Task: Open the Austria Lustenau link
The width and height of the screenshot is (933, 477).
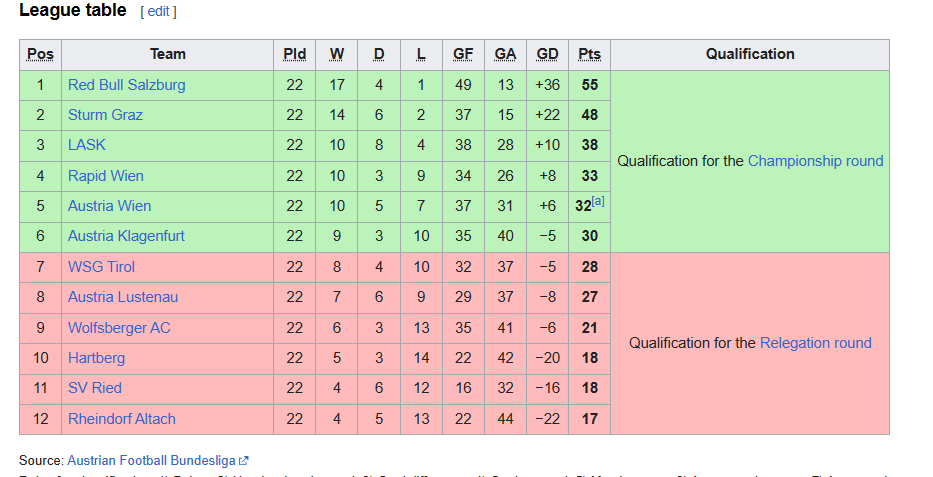Action: tap(123, 297)
